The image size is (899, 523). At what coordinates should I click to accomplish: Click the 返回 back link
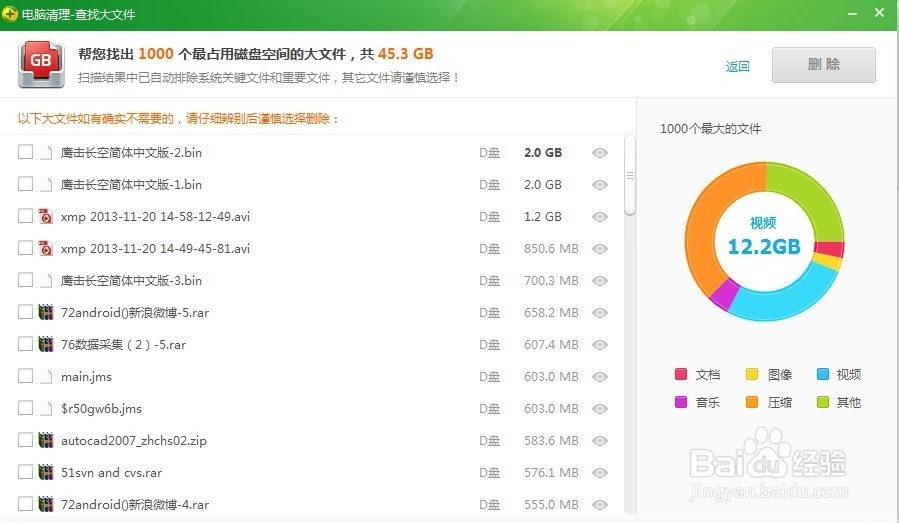[x=737, y=66]
